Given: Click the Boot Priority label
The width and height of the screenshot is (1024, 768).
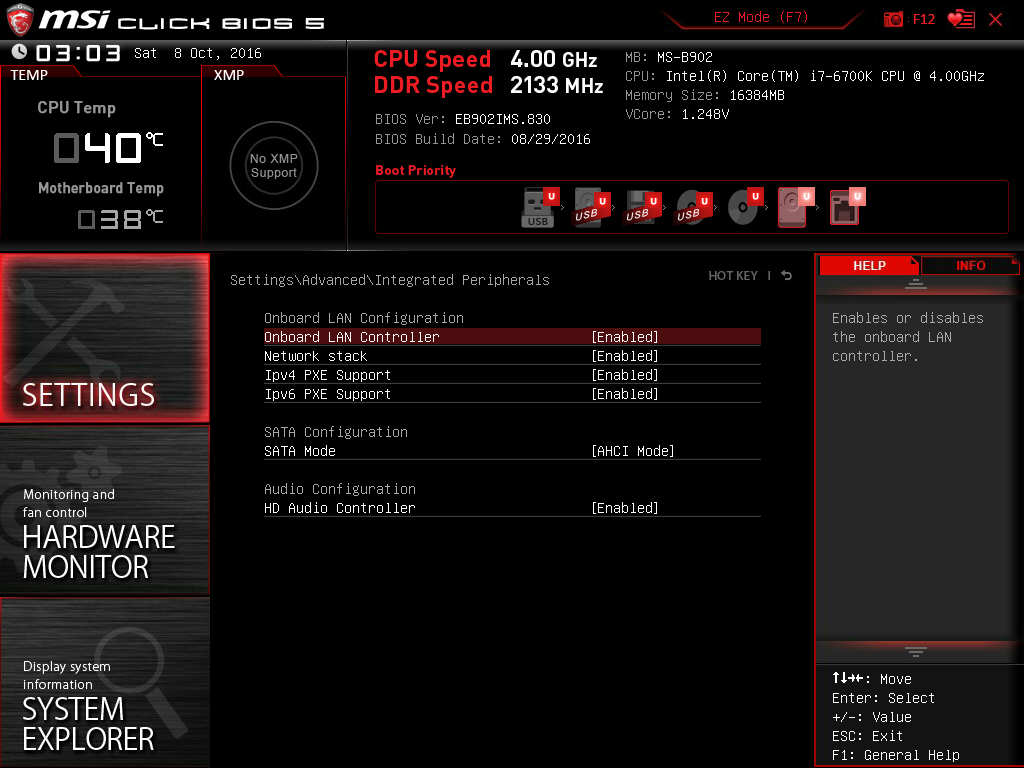Looking at the screenshot, I should tap(415, 170).
